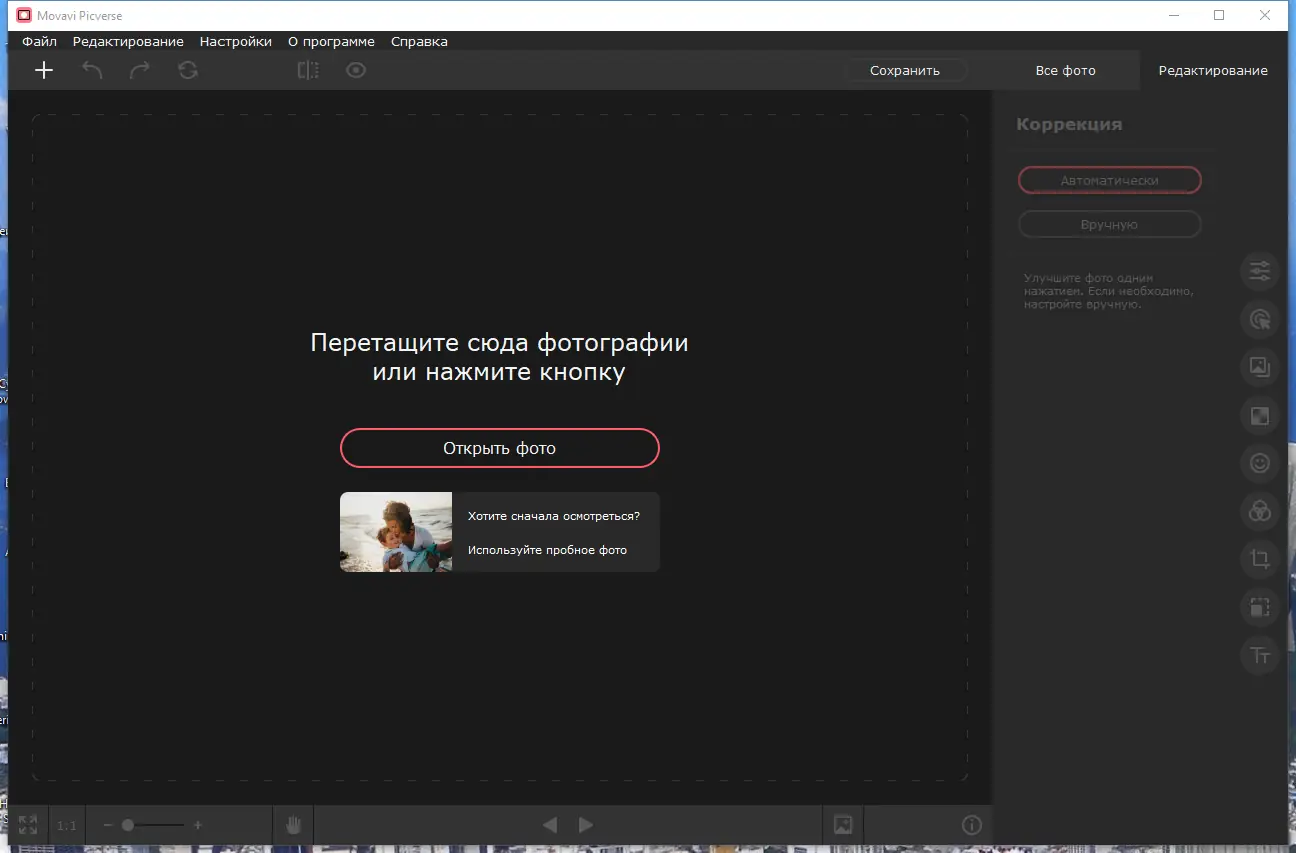Click the sample beach photo thumbnail
Screen dimensions: 1296x853
(x=395, y=531)
